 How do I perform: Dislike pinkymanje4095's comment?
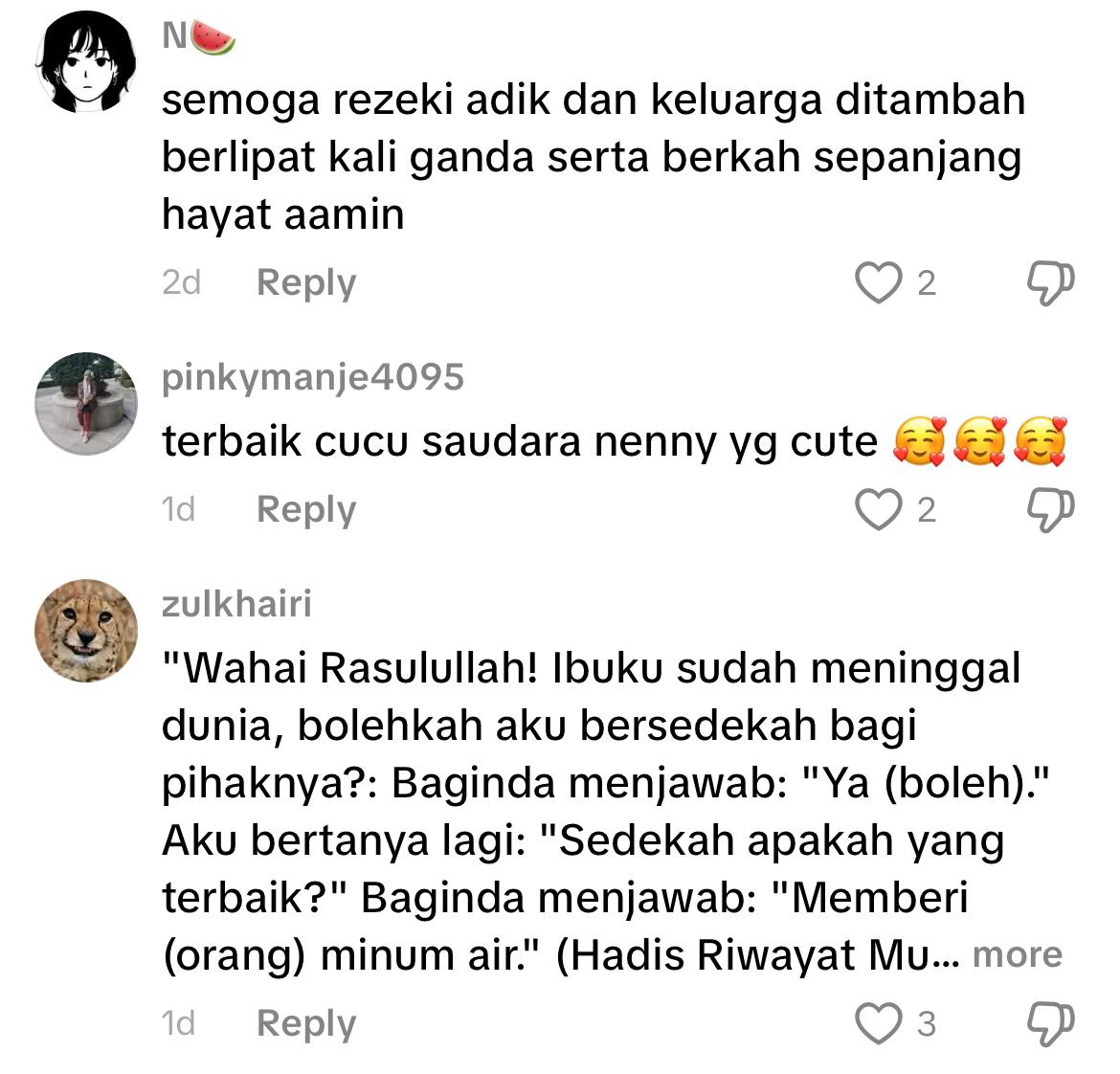(1050, 510)
